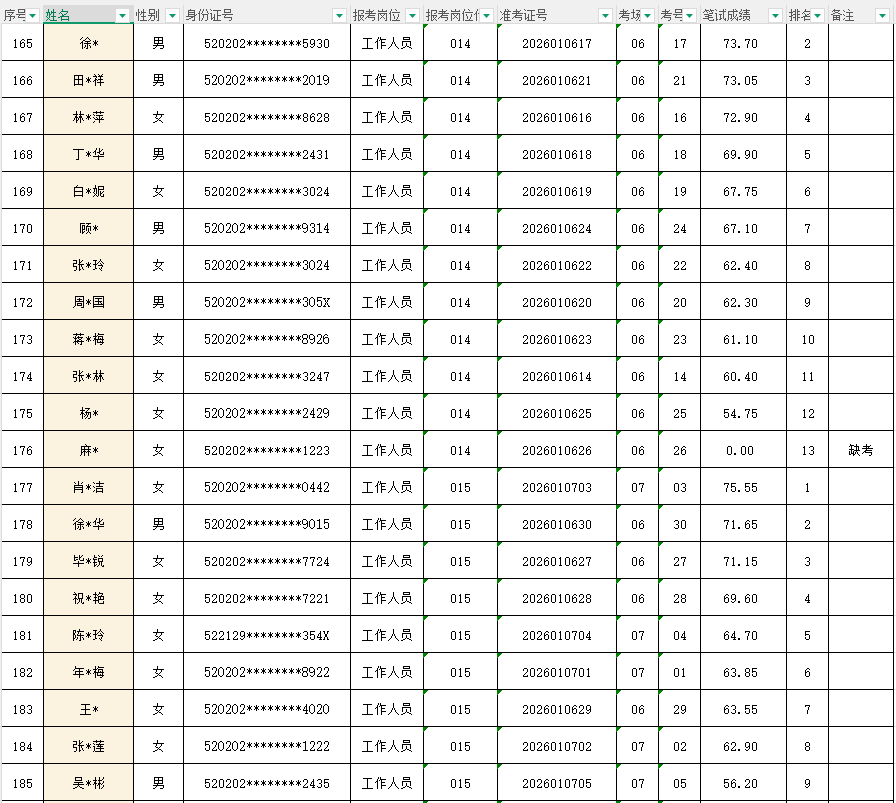Click the name cell 肖*洁
Screen dimensions: 896x803
point(88,488)
